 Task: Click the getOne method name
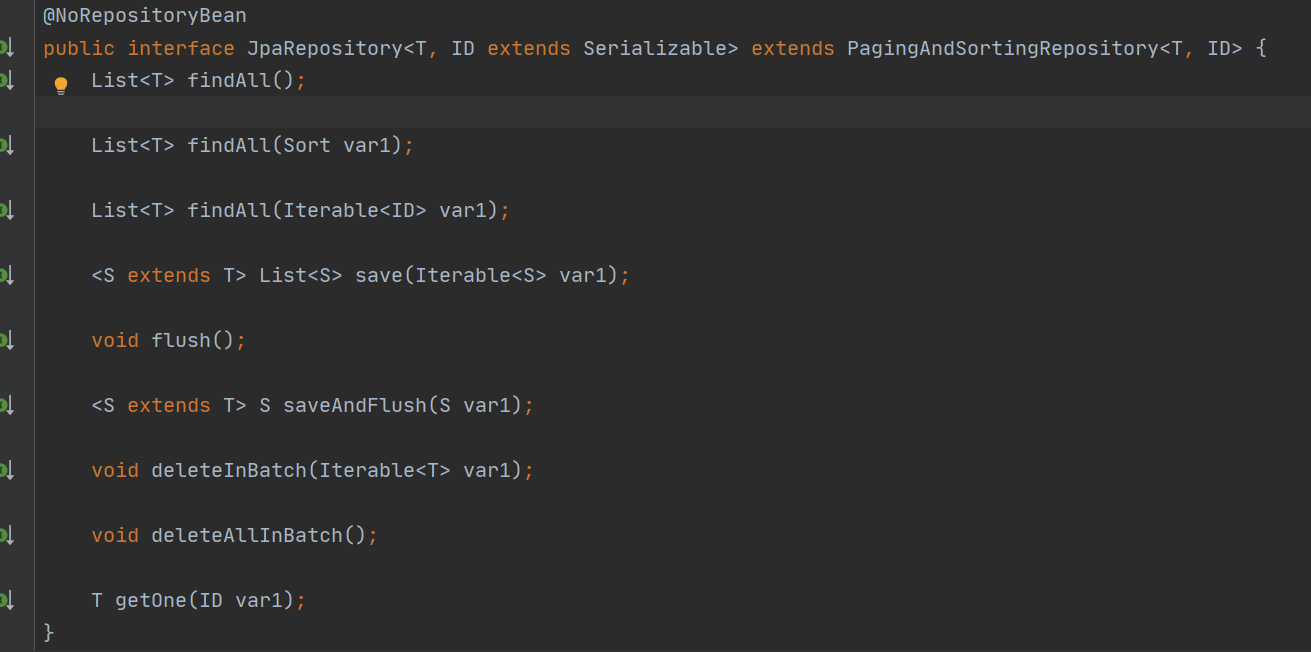click(x=151, y=600)
